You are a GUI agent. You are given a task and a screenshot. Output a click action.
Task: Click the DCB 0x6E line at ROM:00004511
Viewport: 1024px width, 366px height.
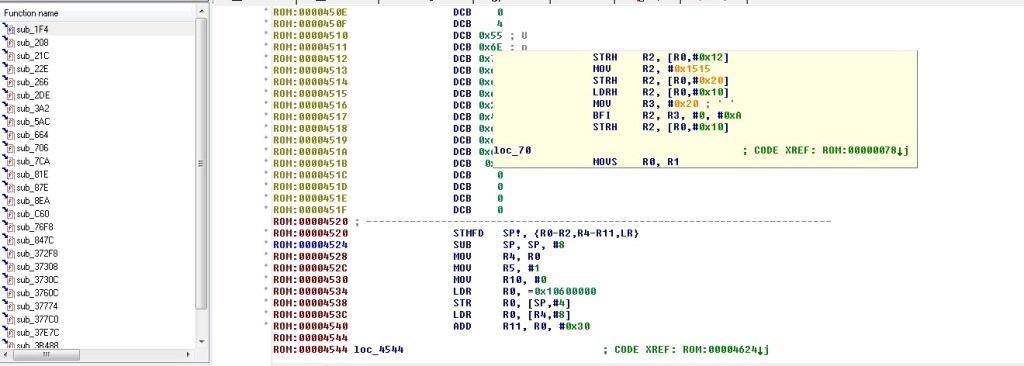click(x=490, y=47)
